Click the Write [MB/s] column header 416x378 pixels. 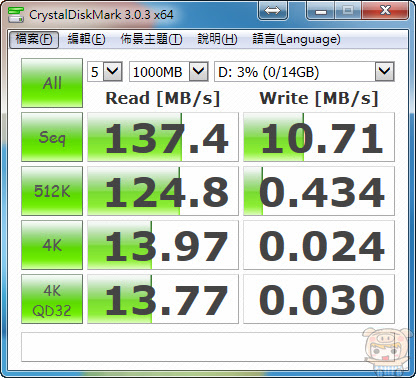[319, 98]
